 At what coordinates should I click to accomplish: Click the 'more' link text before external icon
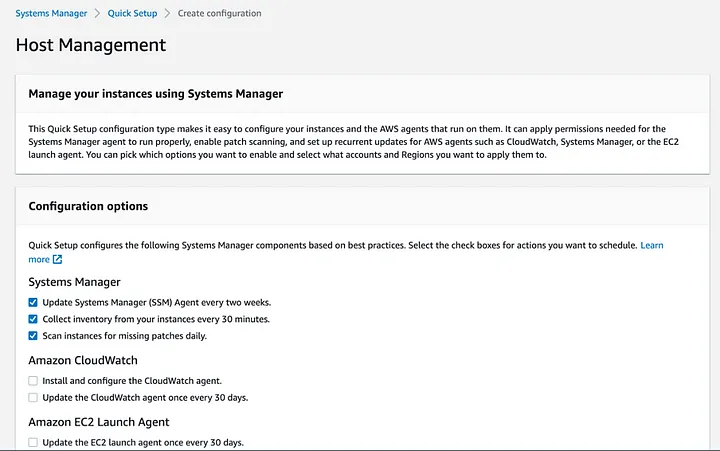(x=39, y=259)
